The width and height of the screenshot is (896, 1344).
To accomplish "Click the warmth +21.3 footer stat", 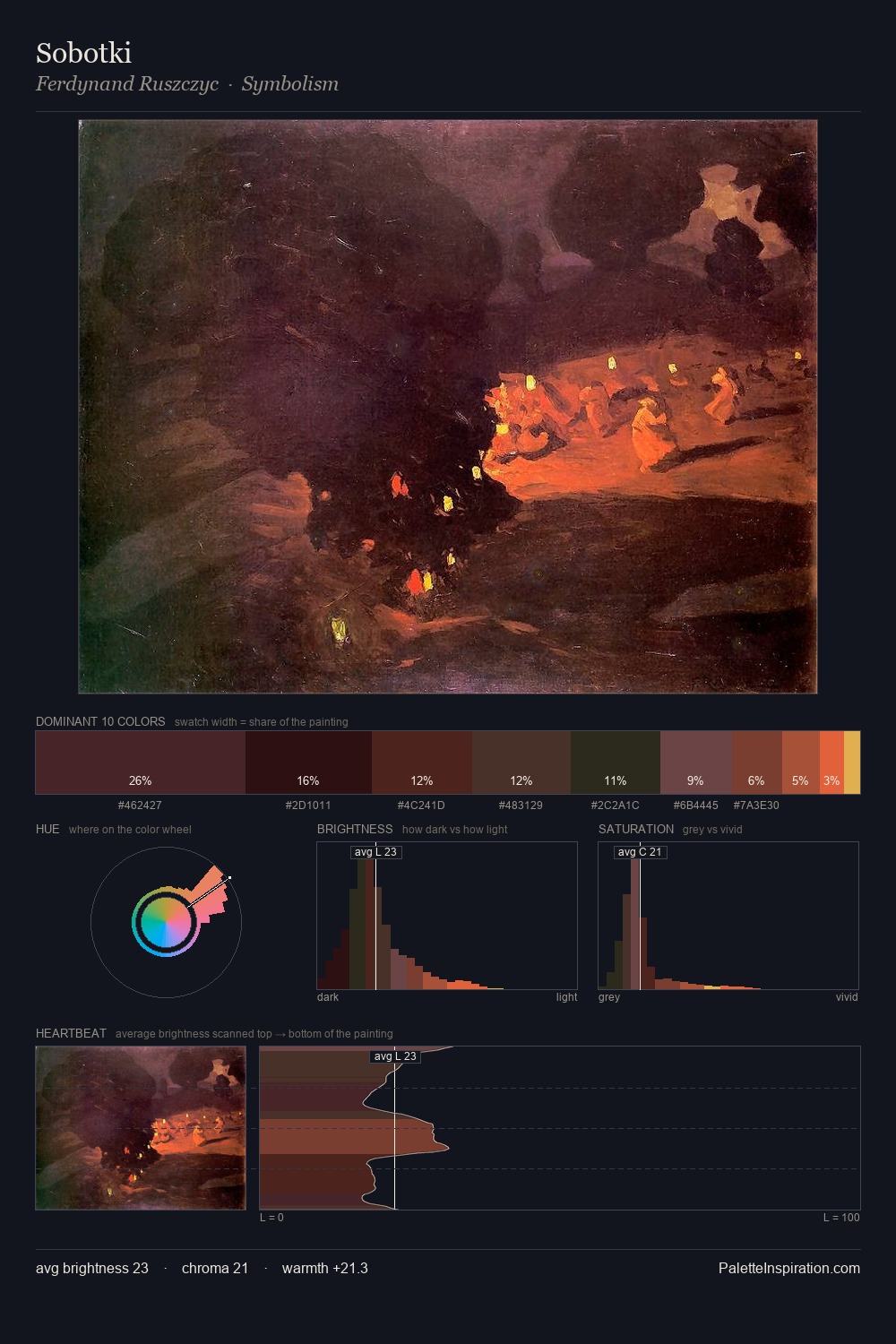I will (x=325, y=1268).
